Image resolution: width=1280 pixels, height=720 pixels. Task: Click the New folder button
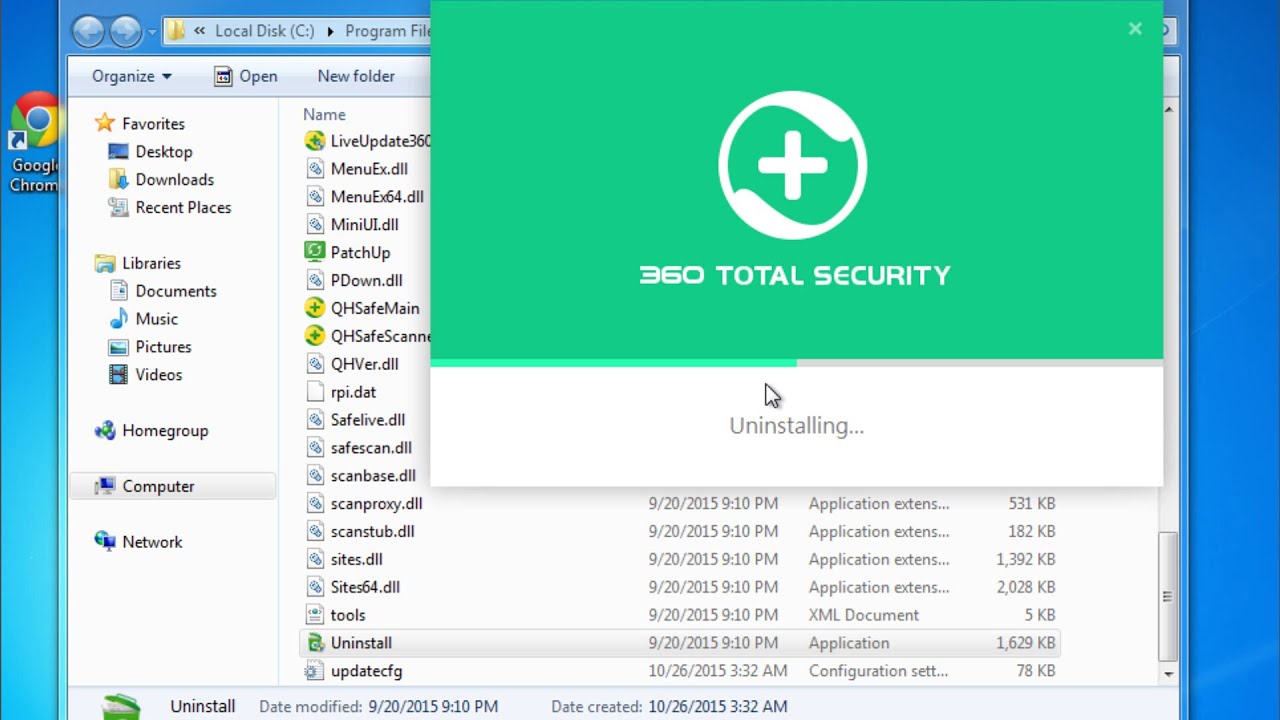[356, 76]
